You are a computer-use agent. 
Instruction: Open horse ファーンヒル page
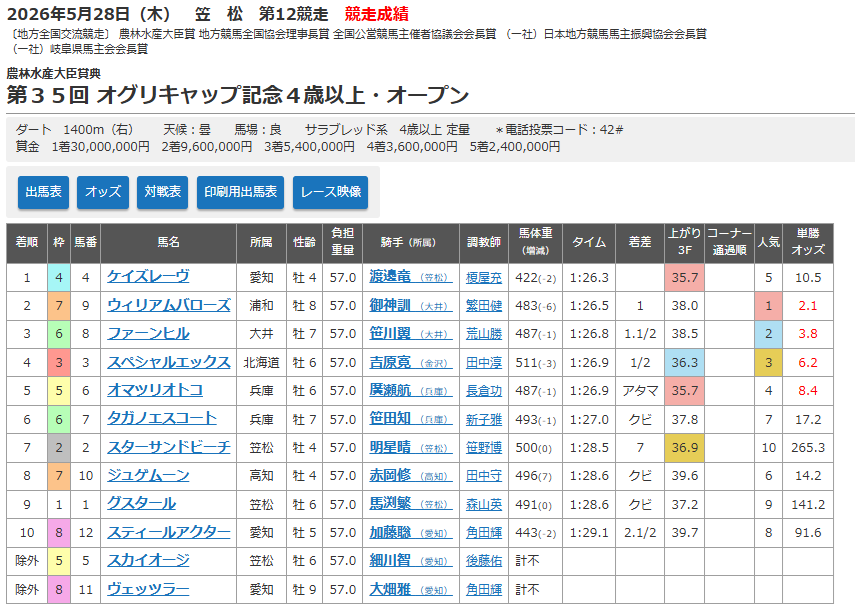point(148,334)
